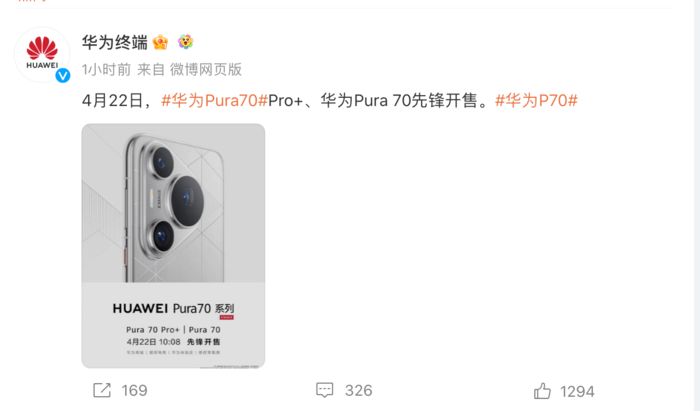Click the like count 1294

[x=577, y=391]
